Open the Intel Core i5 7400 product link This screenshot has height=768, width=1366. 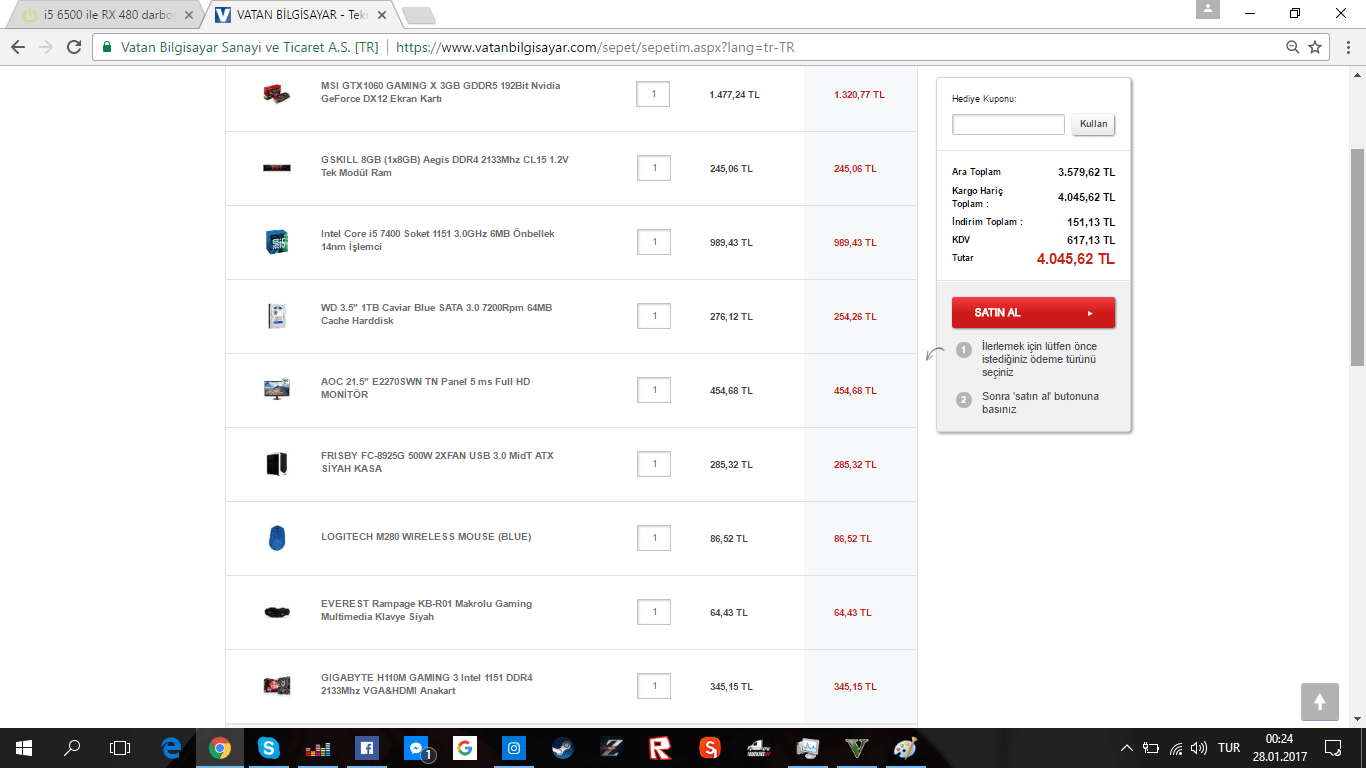click(437, 240)
